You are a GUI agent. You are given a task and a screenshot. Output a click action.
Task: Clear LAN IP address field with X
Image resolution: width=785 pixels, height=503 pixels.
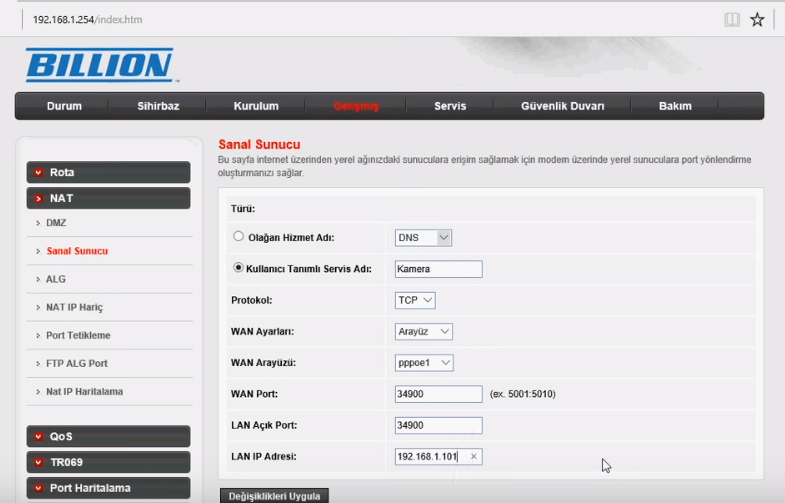click(474, 456)
